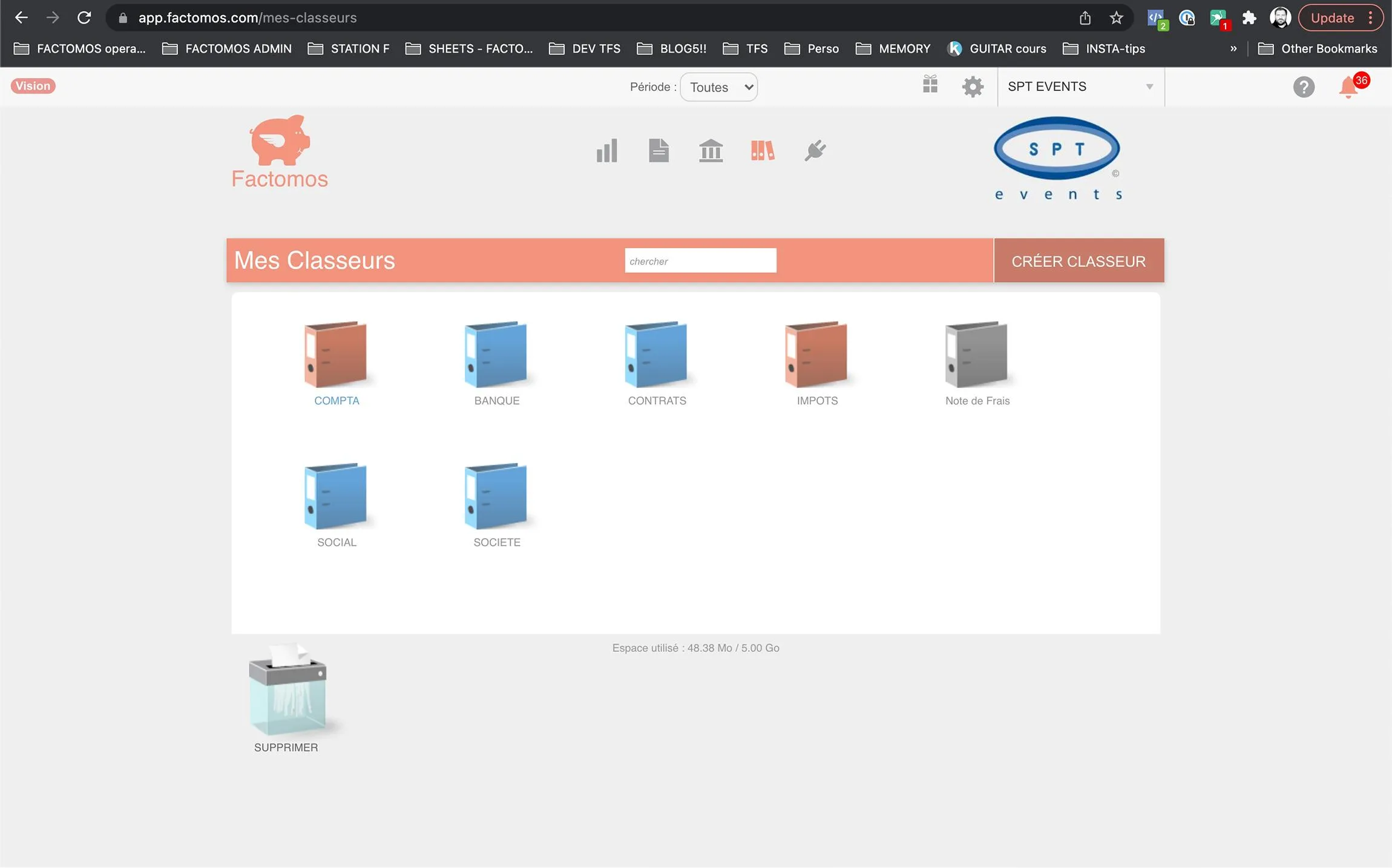This screenshot has height=868, width=1392.
Task: Open the TFS bookmark folder
Action: click(x=745, y=48)
